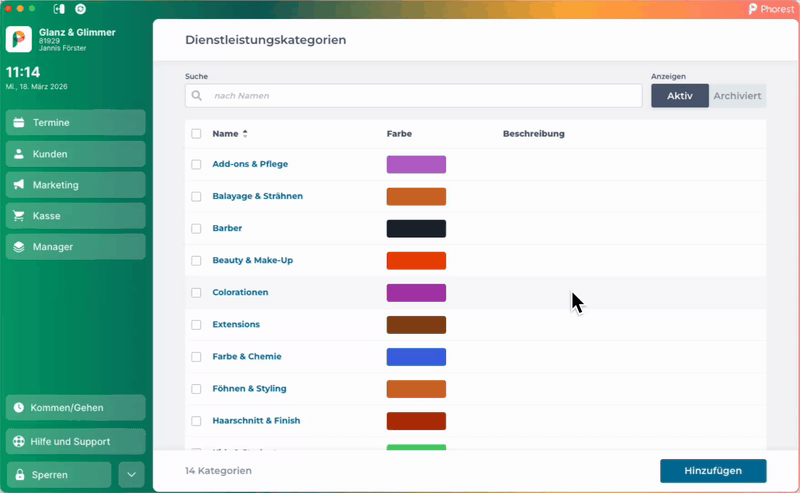The width and height of the screenshot is (800, 493).
Task: Click the clock icon next to Kommen/Gehen
Action: 19,408
